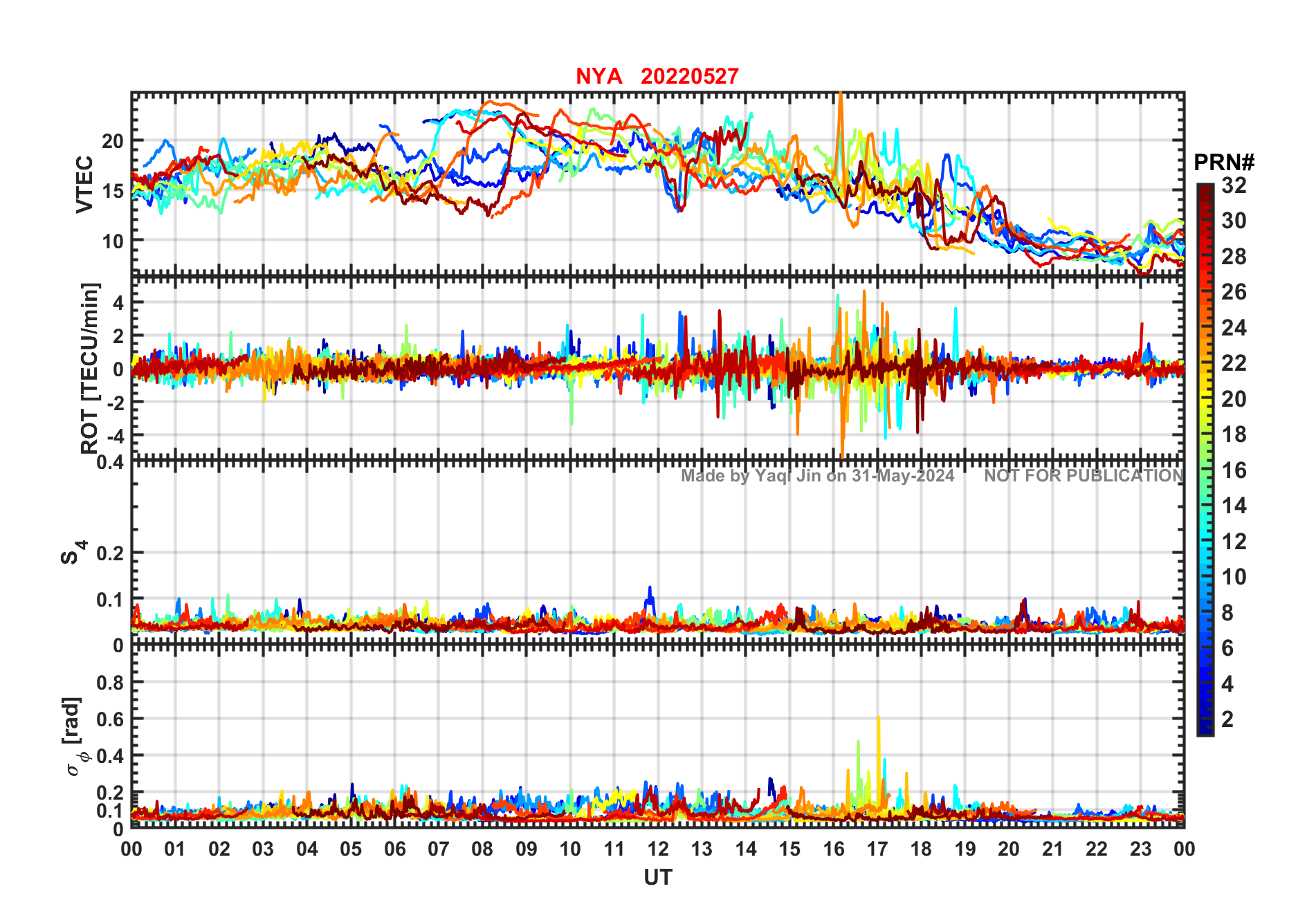Click σφ axis tick label "0.8"
The width and height of the screenshot is (1316, 920).
point(111,683)
